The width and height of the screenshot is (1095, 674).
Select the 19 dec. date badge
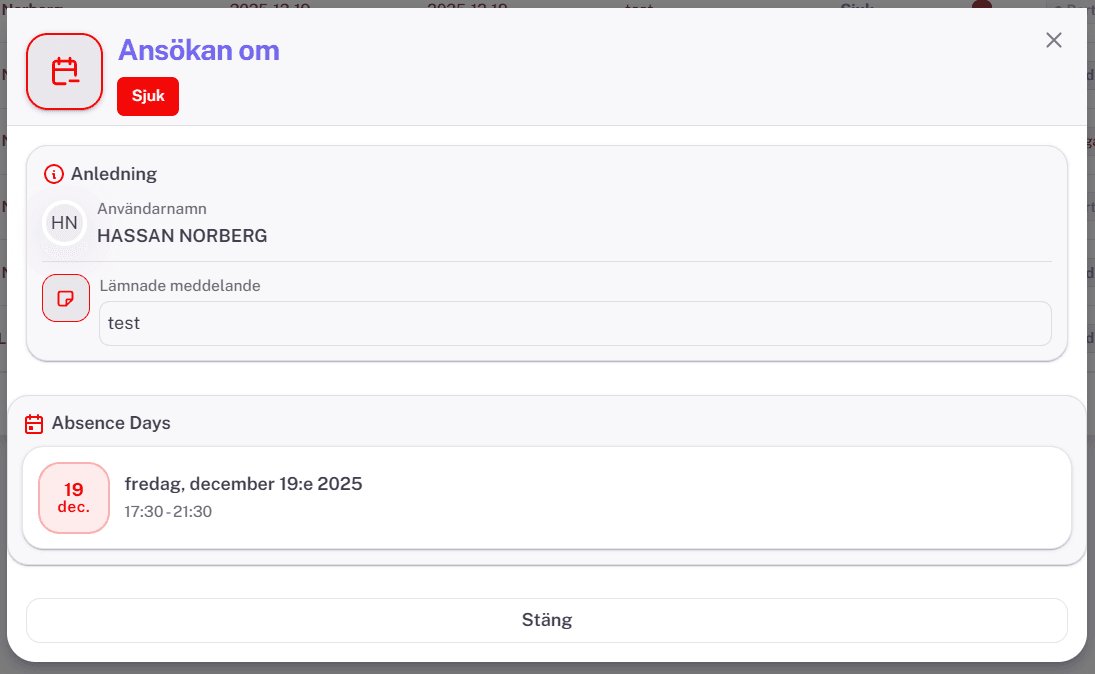coord(74,497)
